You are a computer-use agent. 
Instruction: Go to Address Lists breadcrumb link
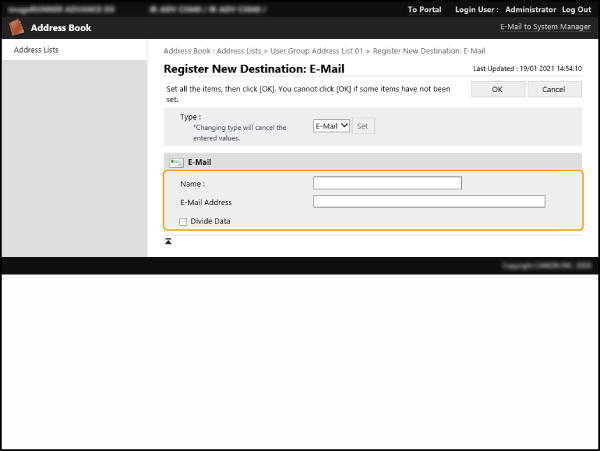point(242,49)
